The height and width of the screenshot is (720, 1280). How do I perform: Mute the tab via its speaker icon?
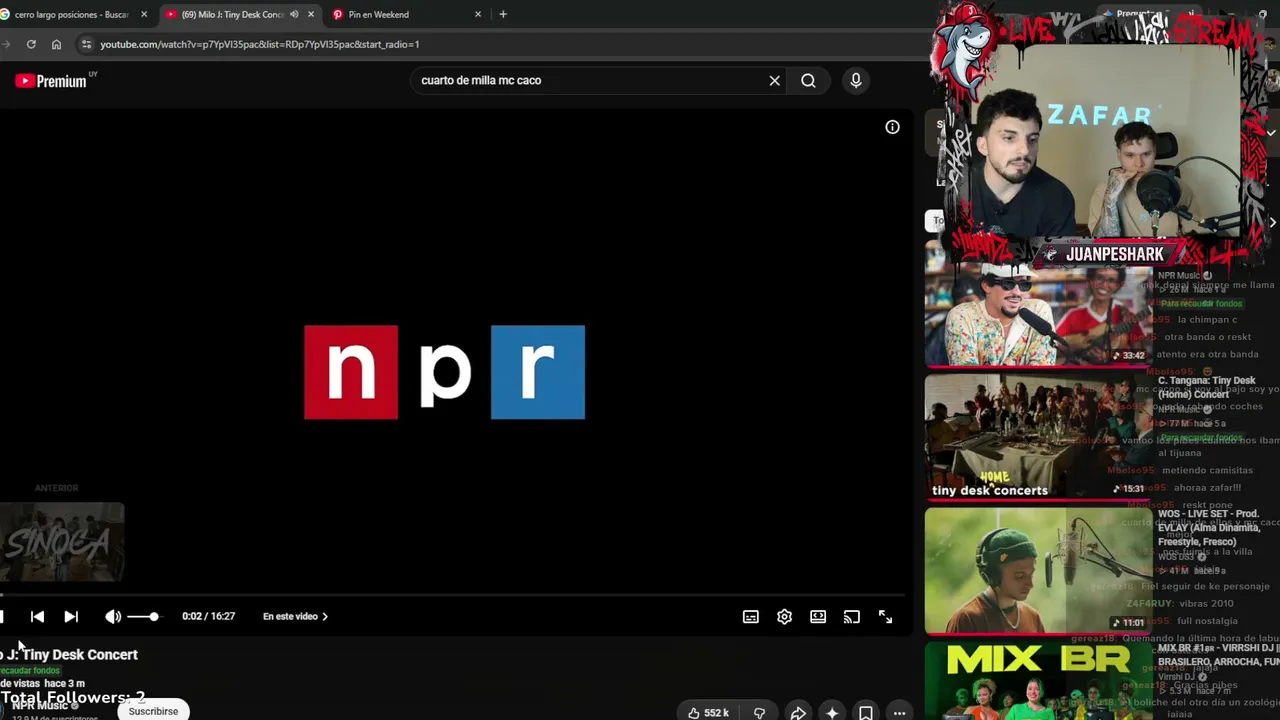click(294, 15)
